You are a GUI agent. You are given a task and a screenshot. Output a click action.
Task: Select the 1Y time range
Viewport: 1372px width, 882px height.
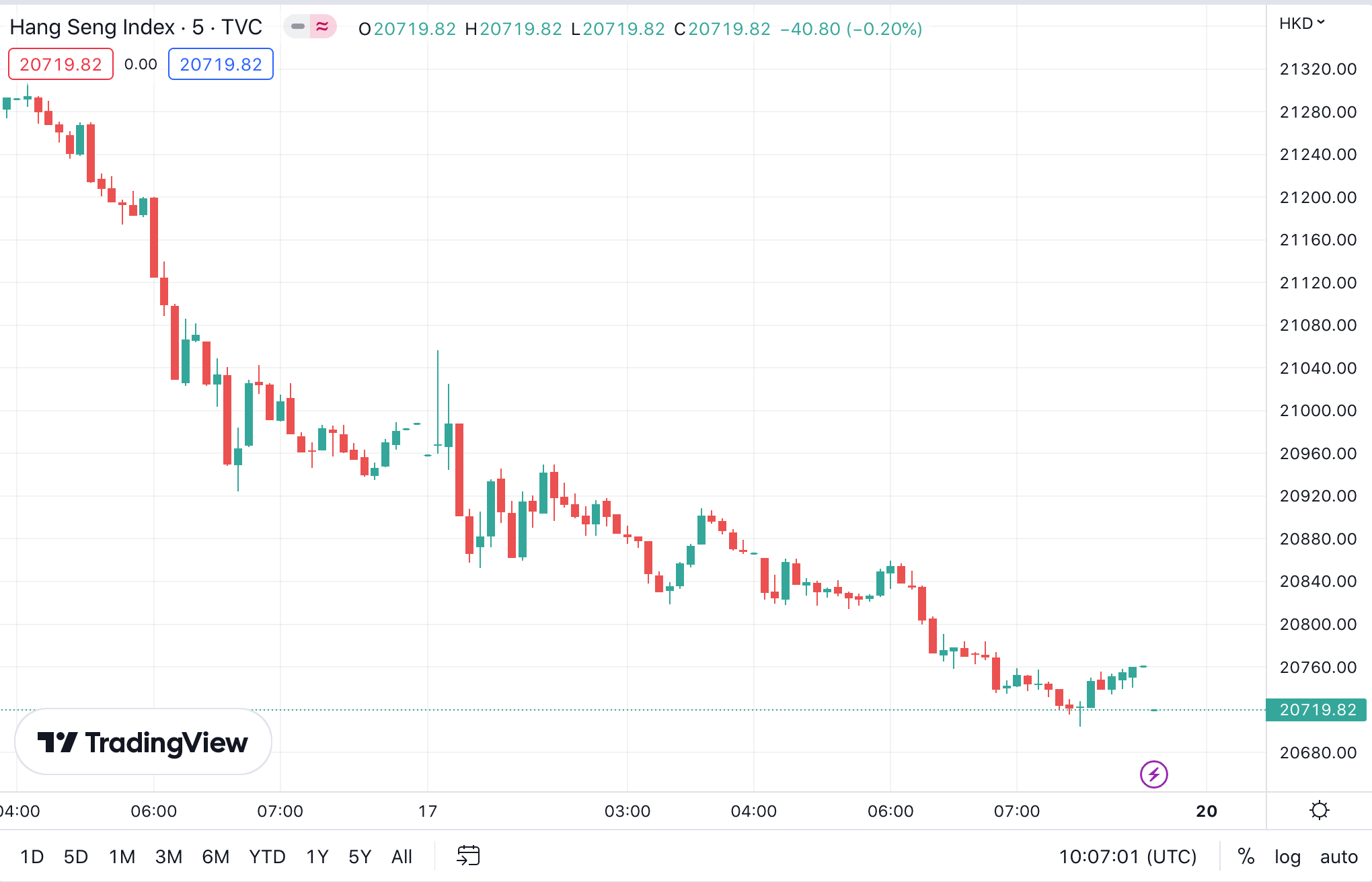pos(317,856)
